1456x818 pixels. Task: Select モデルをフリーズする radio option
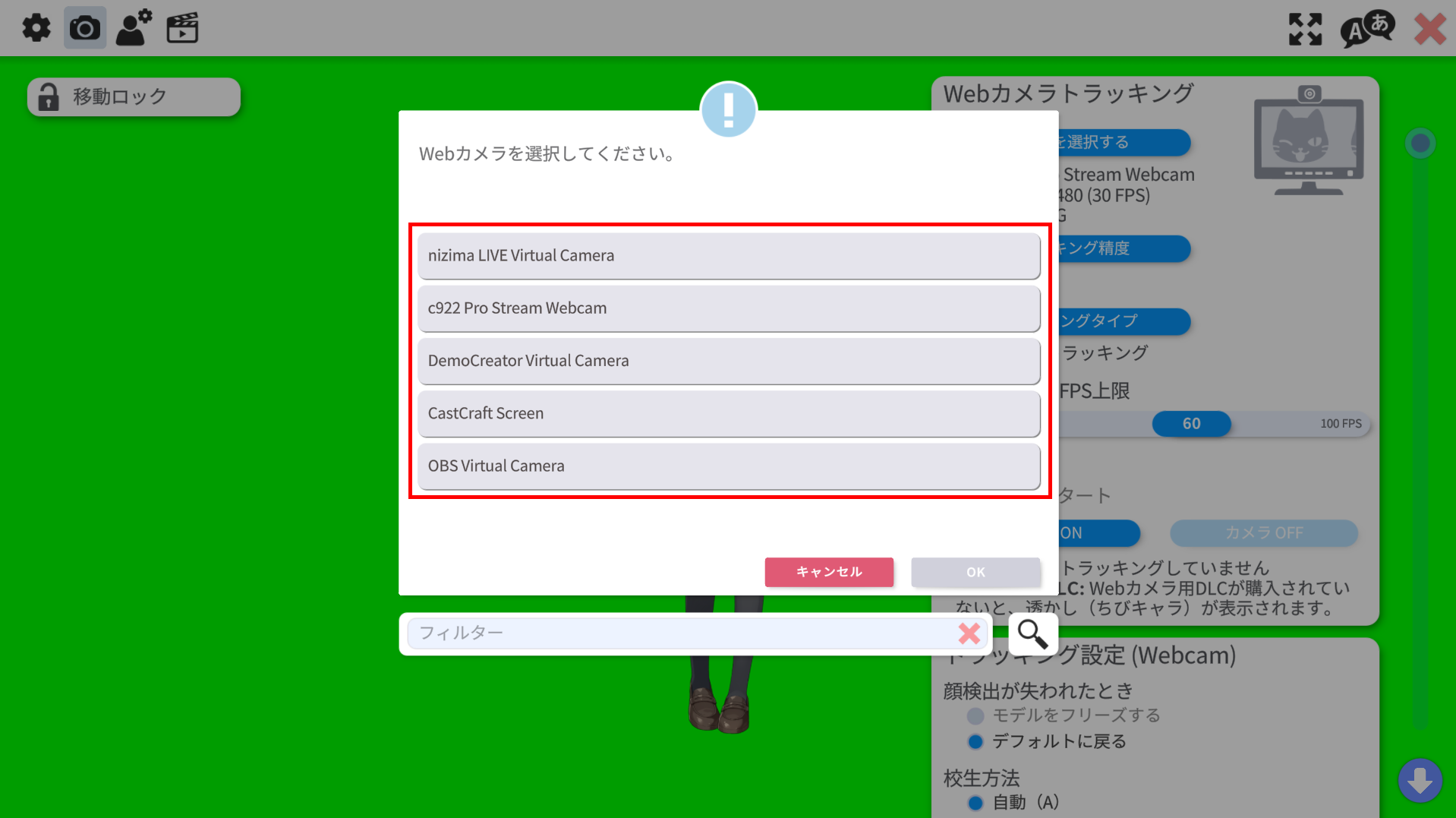click(975, 715)
